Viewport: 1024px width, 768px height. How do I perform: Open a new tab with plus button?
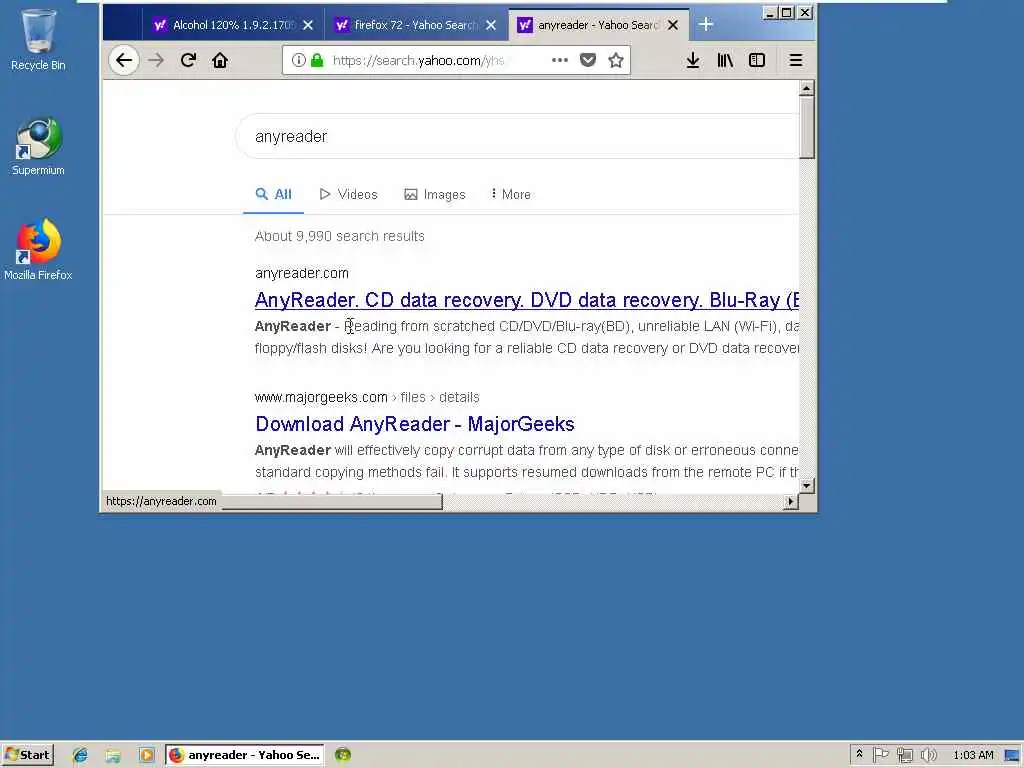pyautogui.click(x=705, y=25)
